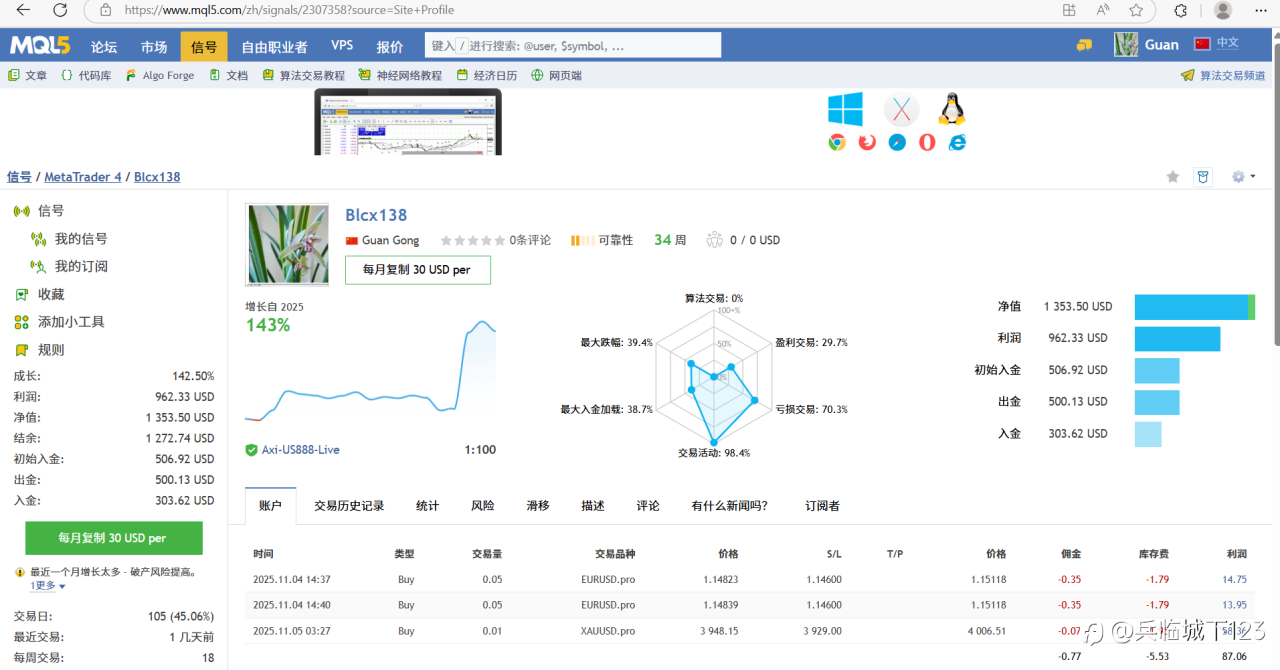Open the 市场 menu
Image resolution: width=1280 pixels, height=670 pixels.
154,47
